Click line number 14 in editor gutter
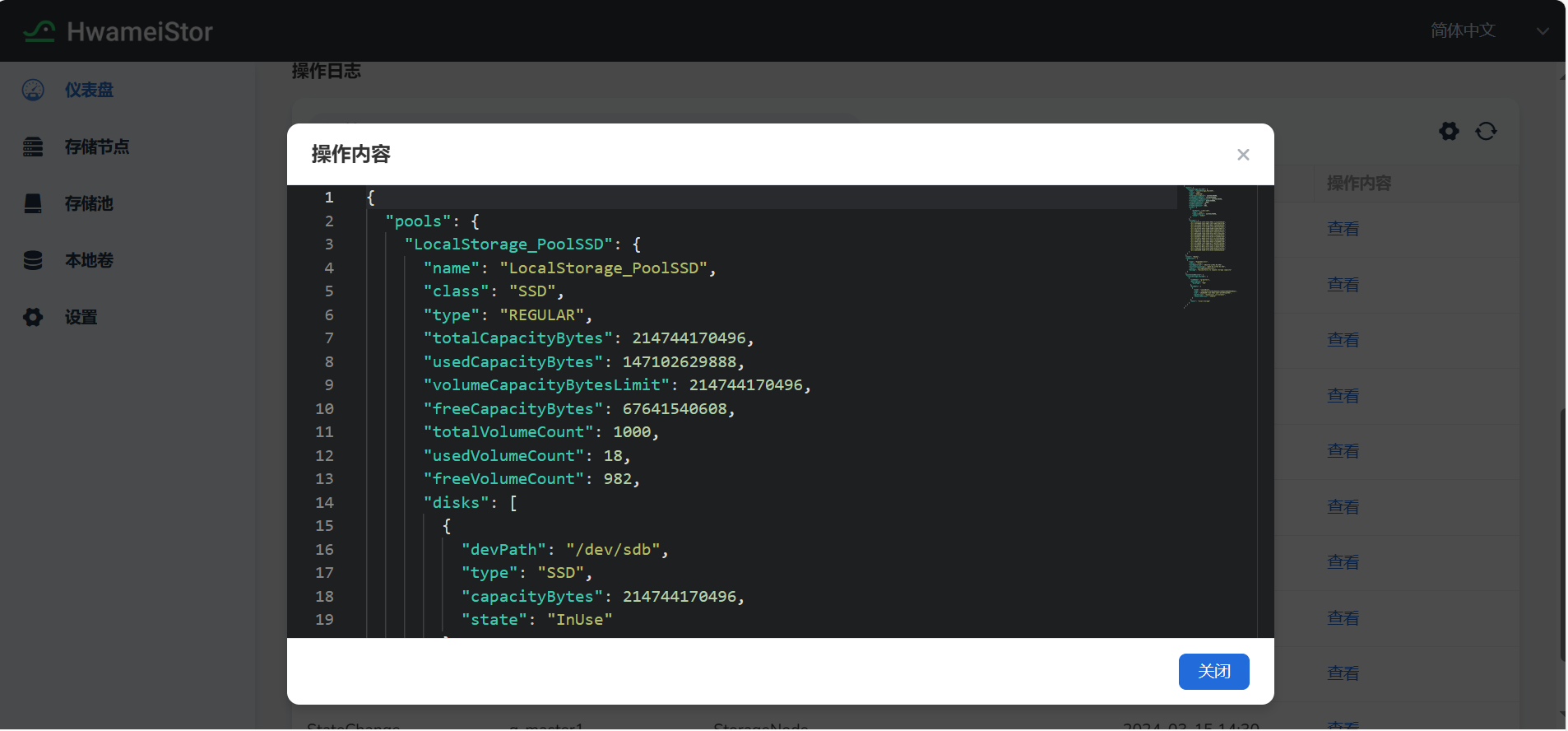This screenshot has height=731, width=1568. click(325, 502)
